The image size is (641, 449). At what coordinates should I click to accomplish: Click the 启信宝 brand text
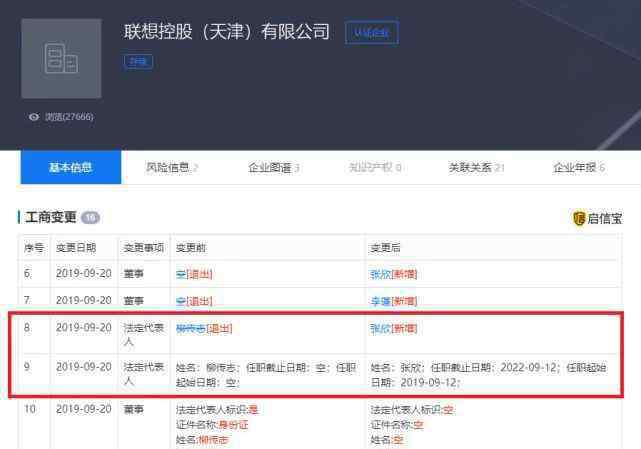(605, 218)
